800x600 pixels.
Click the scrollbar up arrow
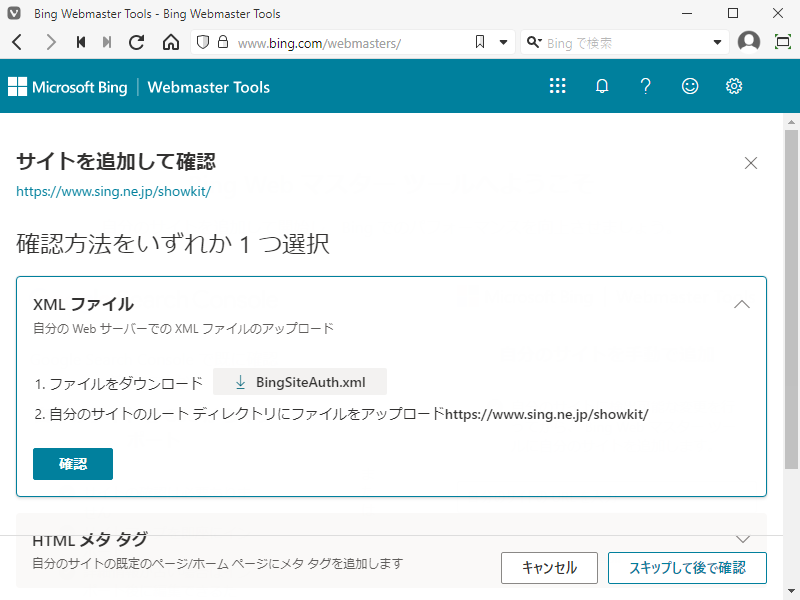(x=791, y=122)
